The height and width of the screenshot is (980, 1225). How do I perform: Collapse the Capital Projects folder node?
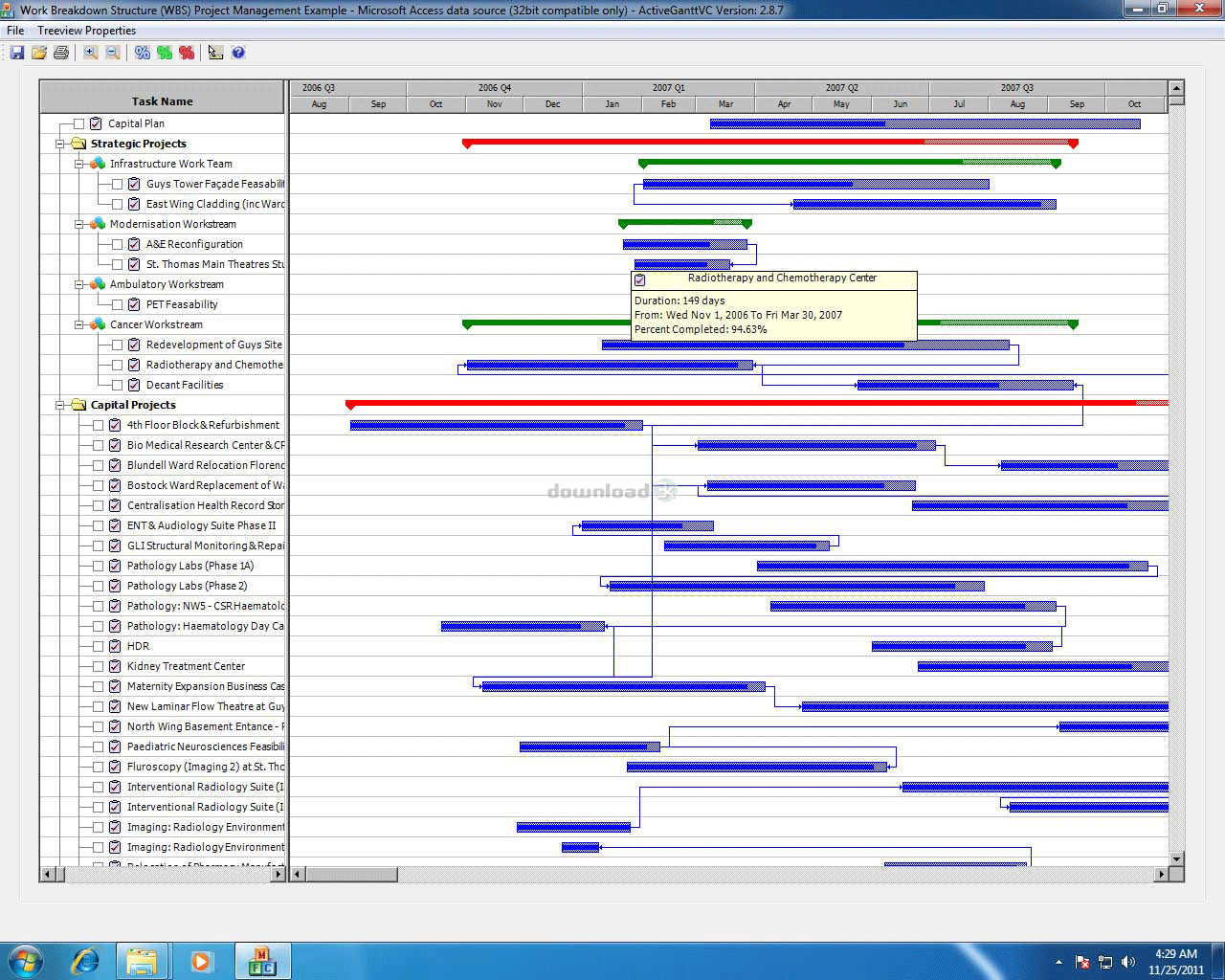click(60, 405)
